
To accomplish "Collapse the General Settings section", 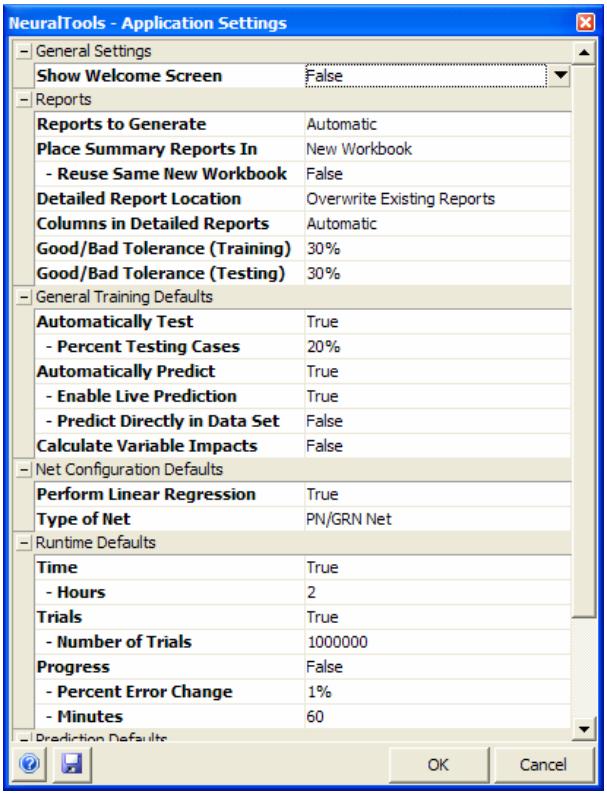I will [x=23, y=52].
